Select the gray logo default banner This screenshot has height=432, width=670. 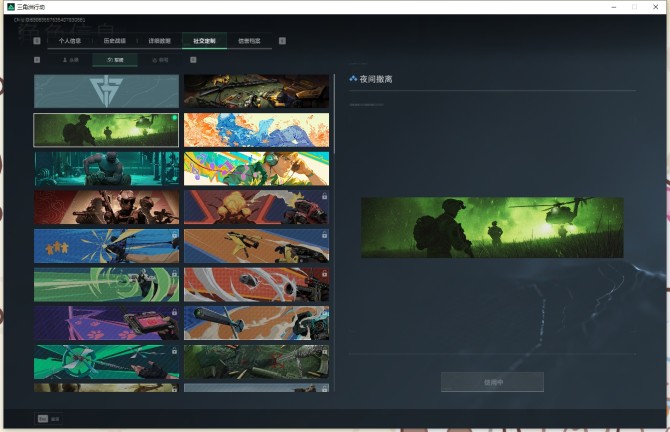106,91
